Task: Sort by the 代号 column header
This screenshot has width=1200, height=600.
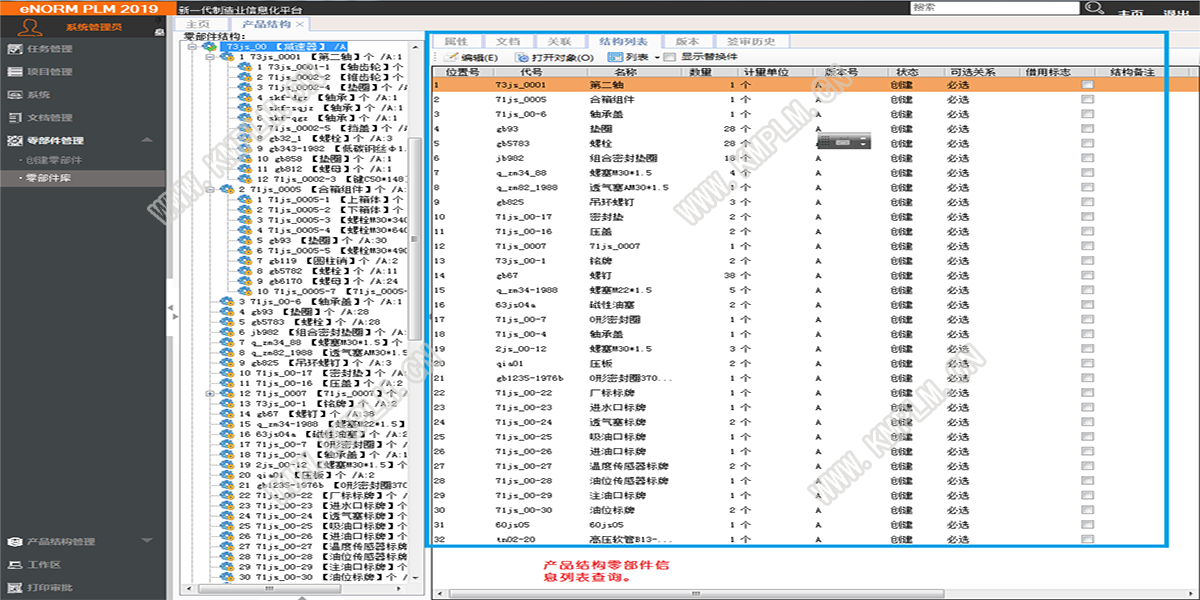Action: (x=532, y=72)
